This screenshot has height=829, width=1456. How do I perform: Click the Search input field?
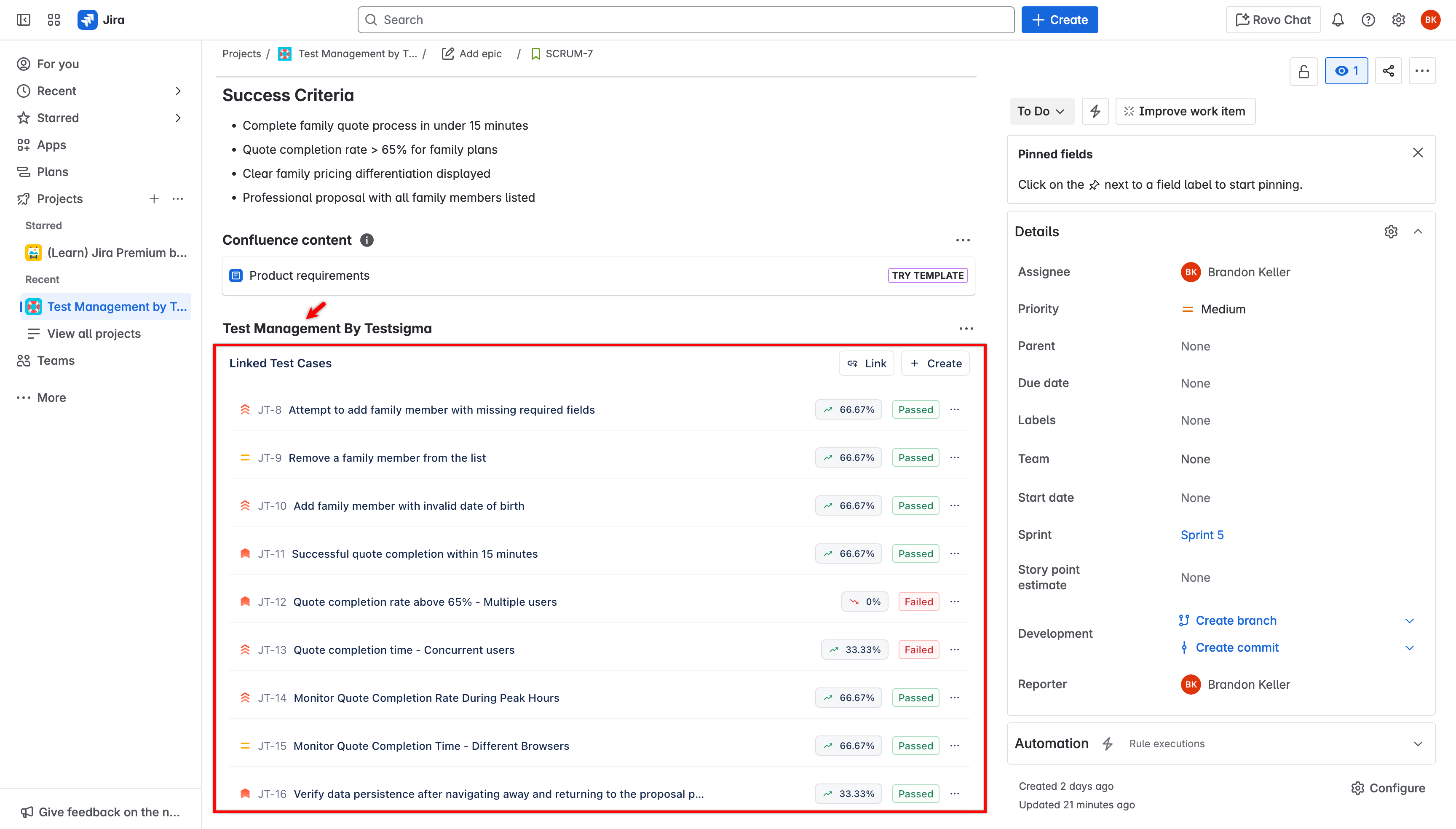(685, 20)
